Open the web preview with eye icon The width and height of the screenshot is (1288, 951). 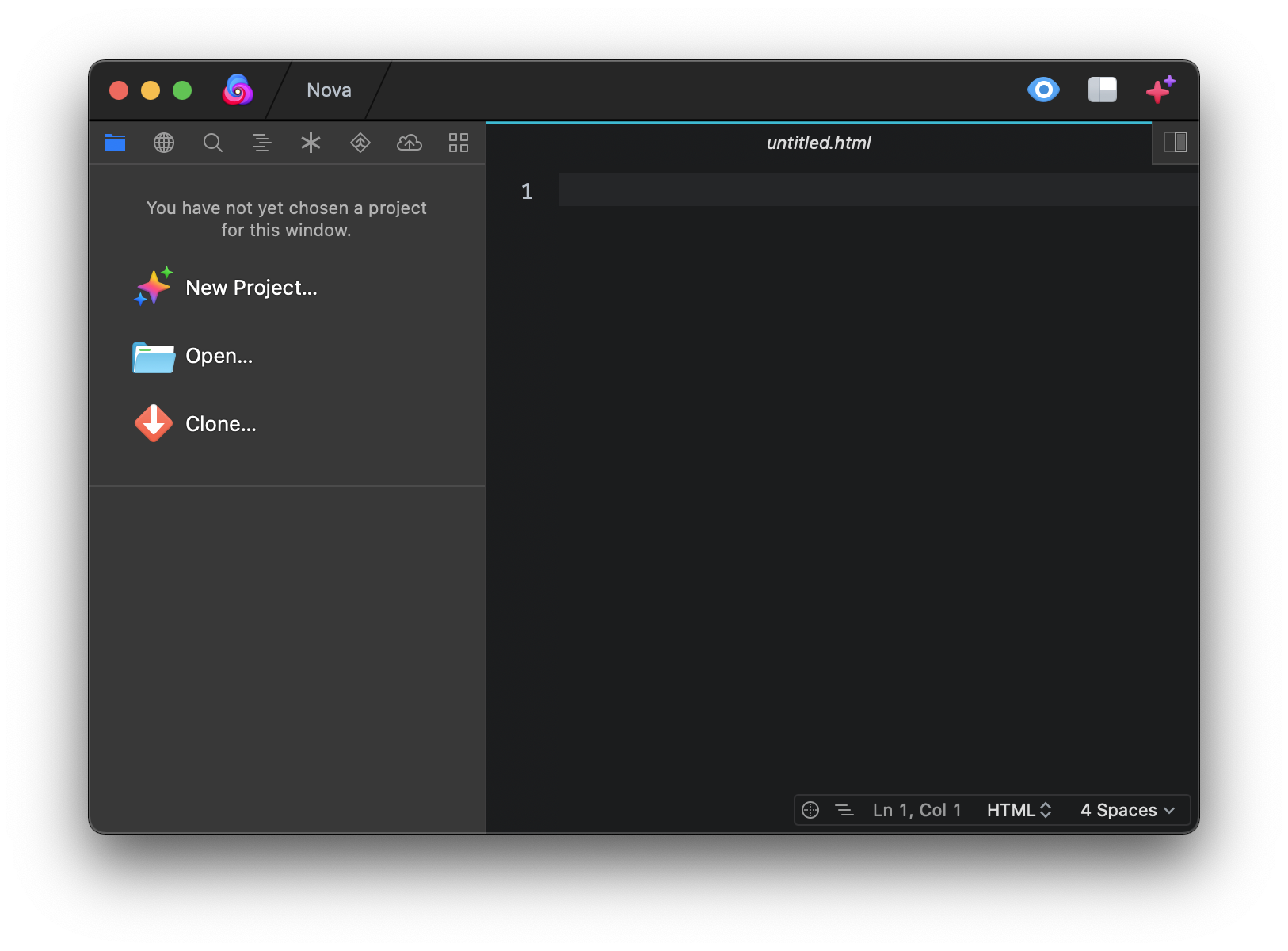[1044, 90]
